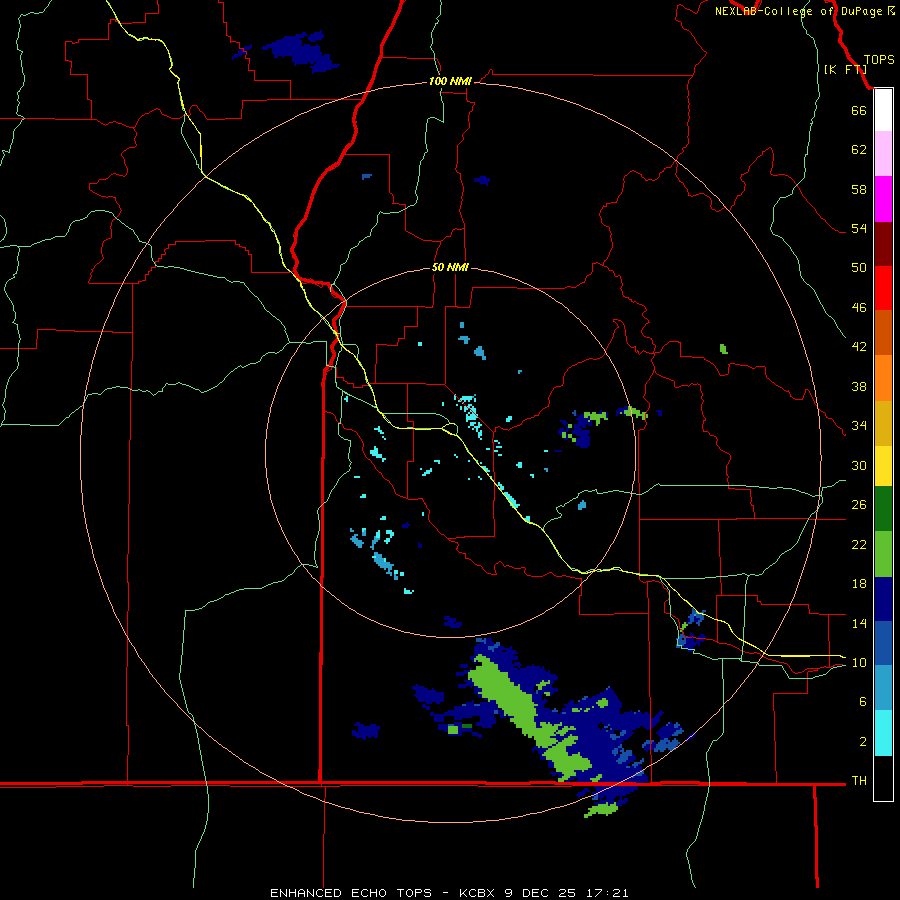900x900 pixels.
Task: Click the legend value 62
Action: (x=859, y=150)
